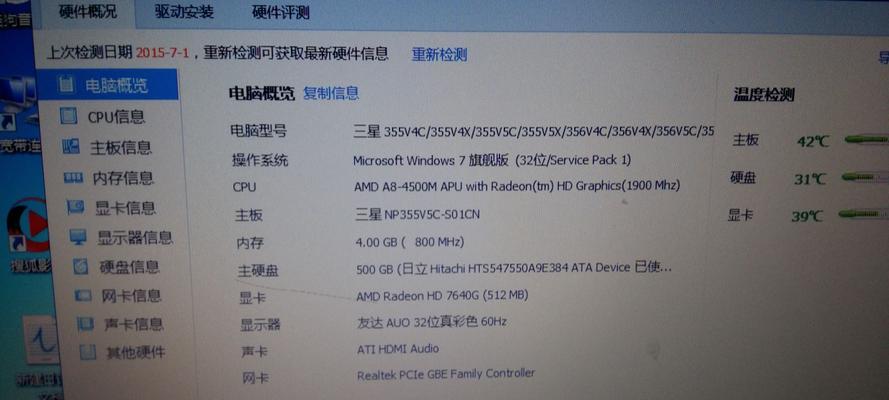Viewport: 889px width, 400px height.
Task: Click the 显卡信息 sidebar icon
Action: (x=75, y=207)
